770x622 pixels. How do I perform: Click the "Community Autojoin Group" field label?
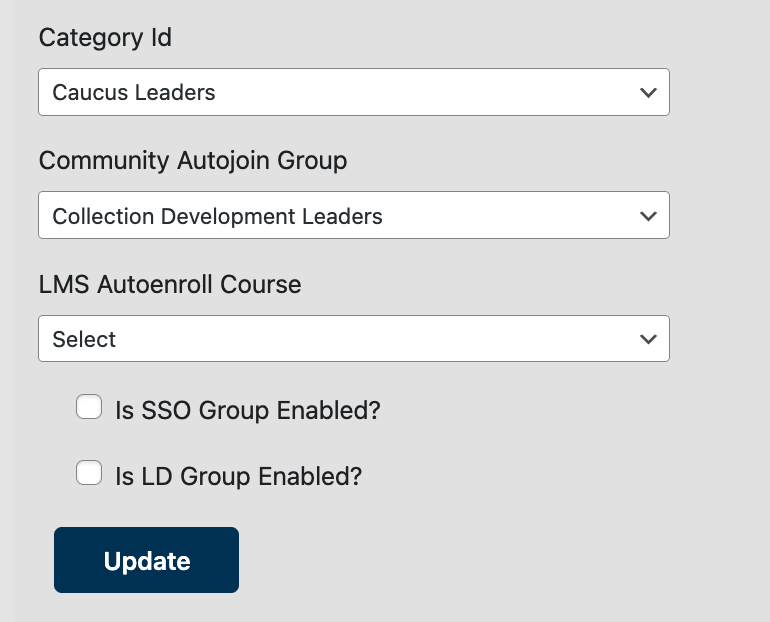pos(193,160)
